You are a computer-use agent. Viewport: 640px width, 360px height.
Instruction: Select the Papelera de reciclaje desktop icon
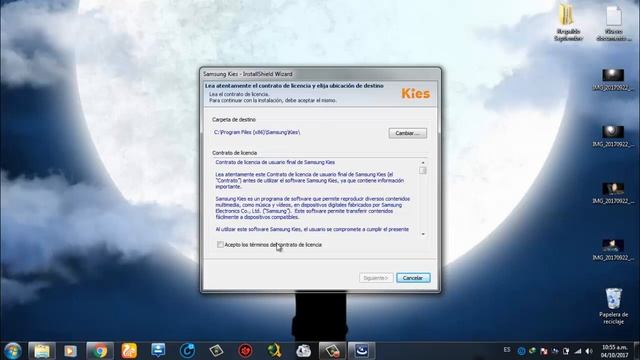[x=613, y=306]
